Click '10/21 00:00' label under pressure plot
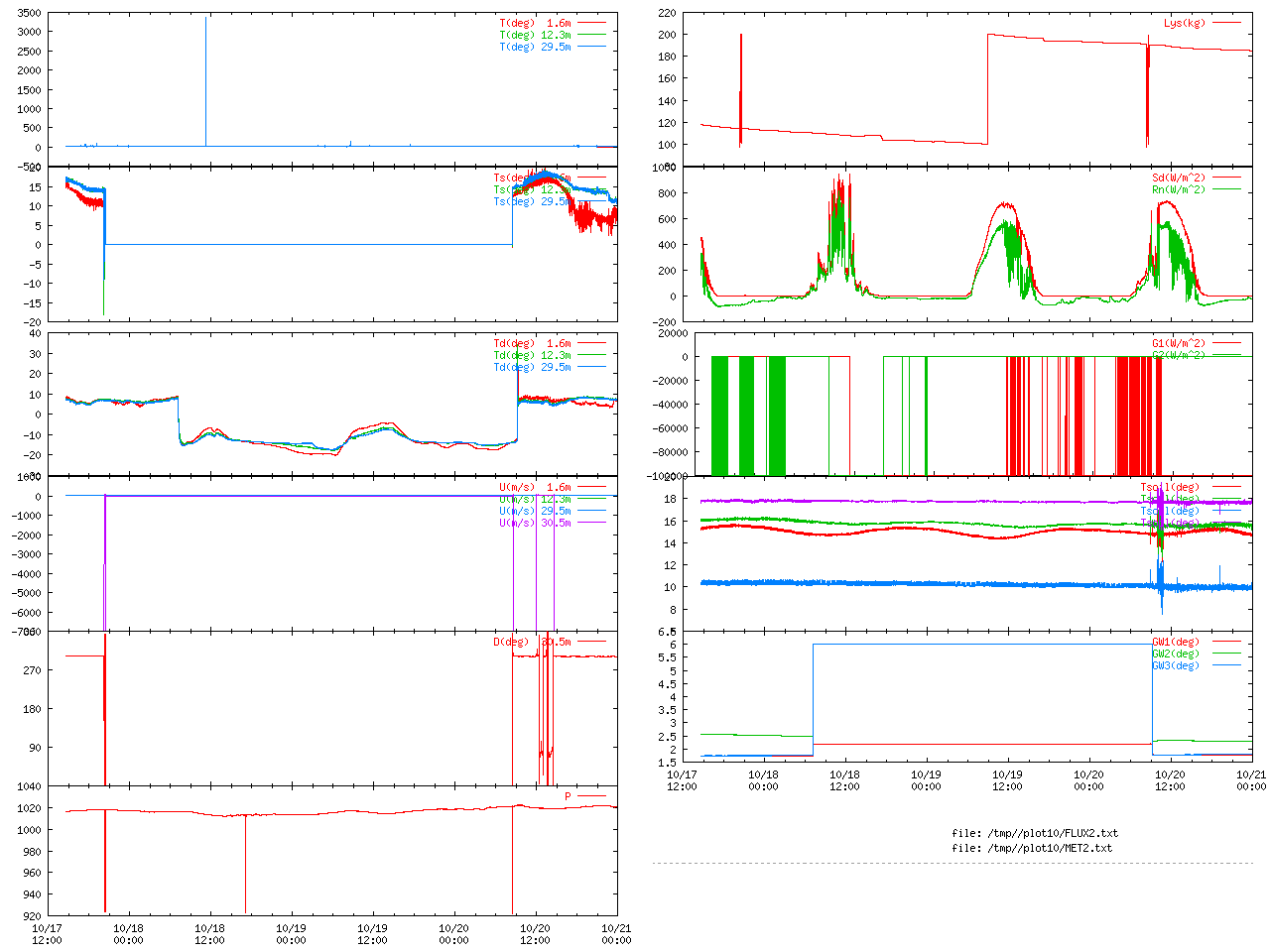This screenshot has height=952, width=1270. tap(616, 934)
